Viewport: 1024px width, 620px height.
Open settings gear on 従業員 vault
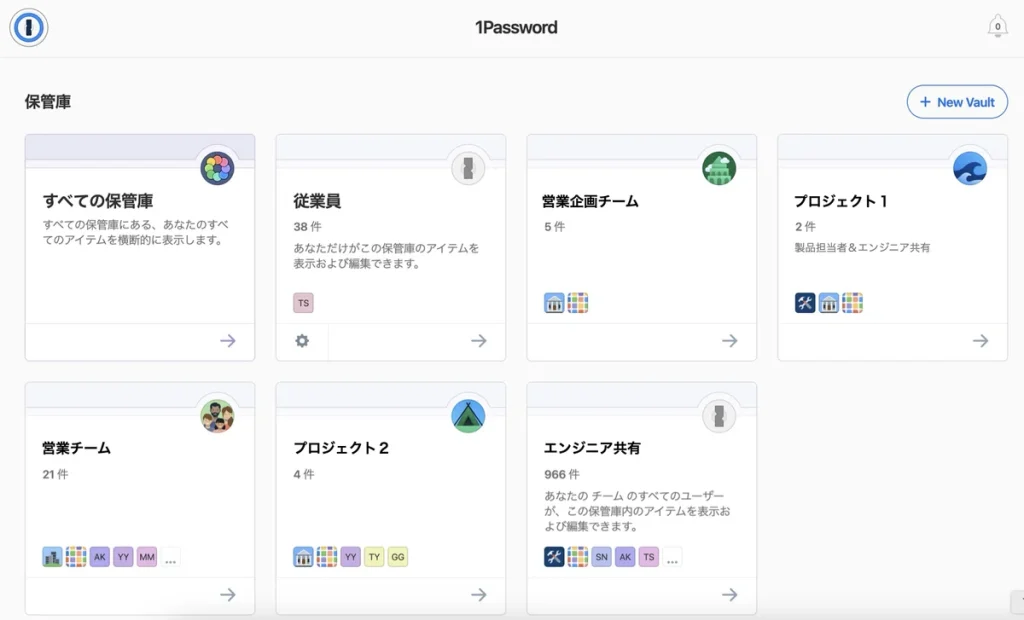tap(302, 341)
